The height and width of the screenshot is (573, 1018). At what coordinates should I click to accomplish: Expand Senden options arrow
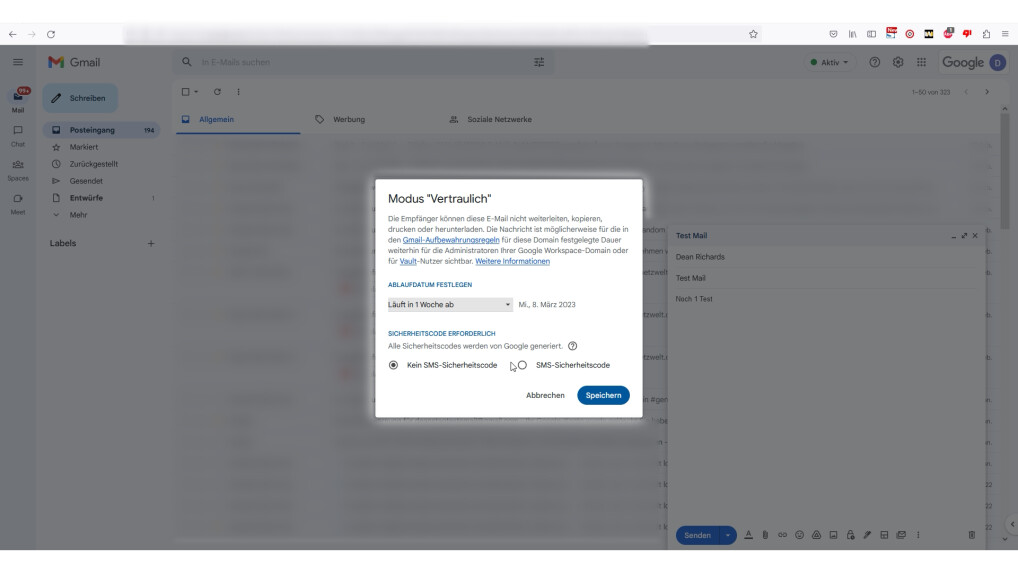[x=728, y=535]
